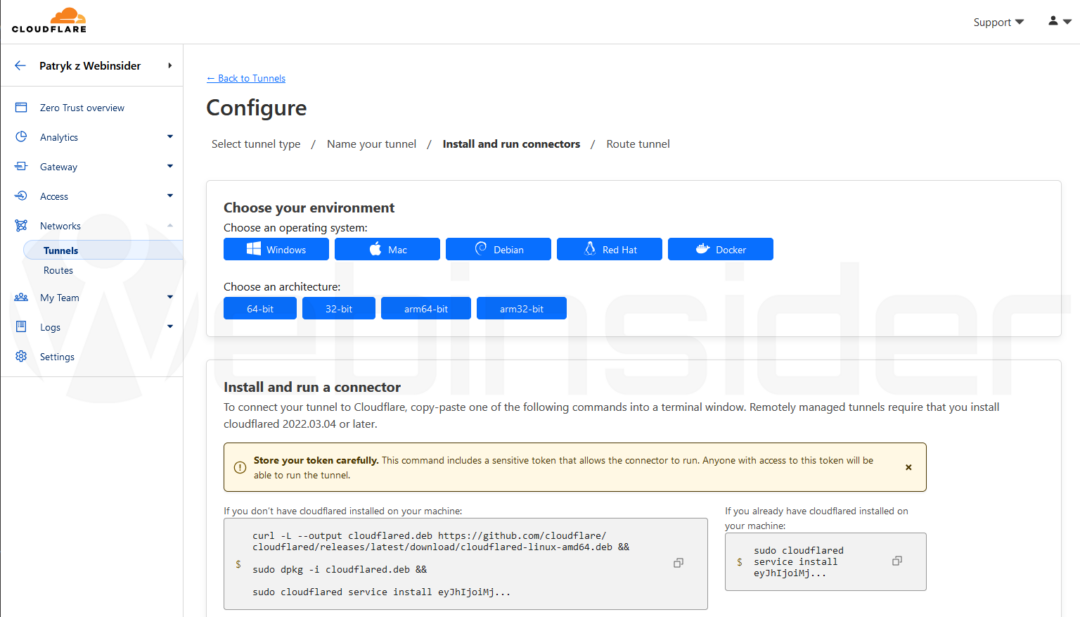Open the user account icon menu
Image resolution: width=1080 pixels, height=617 pixels.
pyautogui.click(x=1059, y=21)
